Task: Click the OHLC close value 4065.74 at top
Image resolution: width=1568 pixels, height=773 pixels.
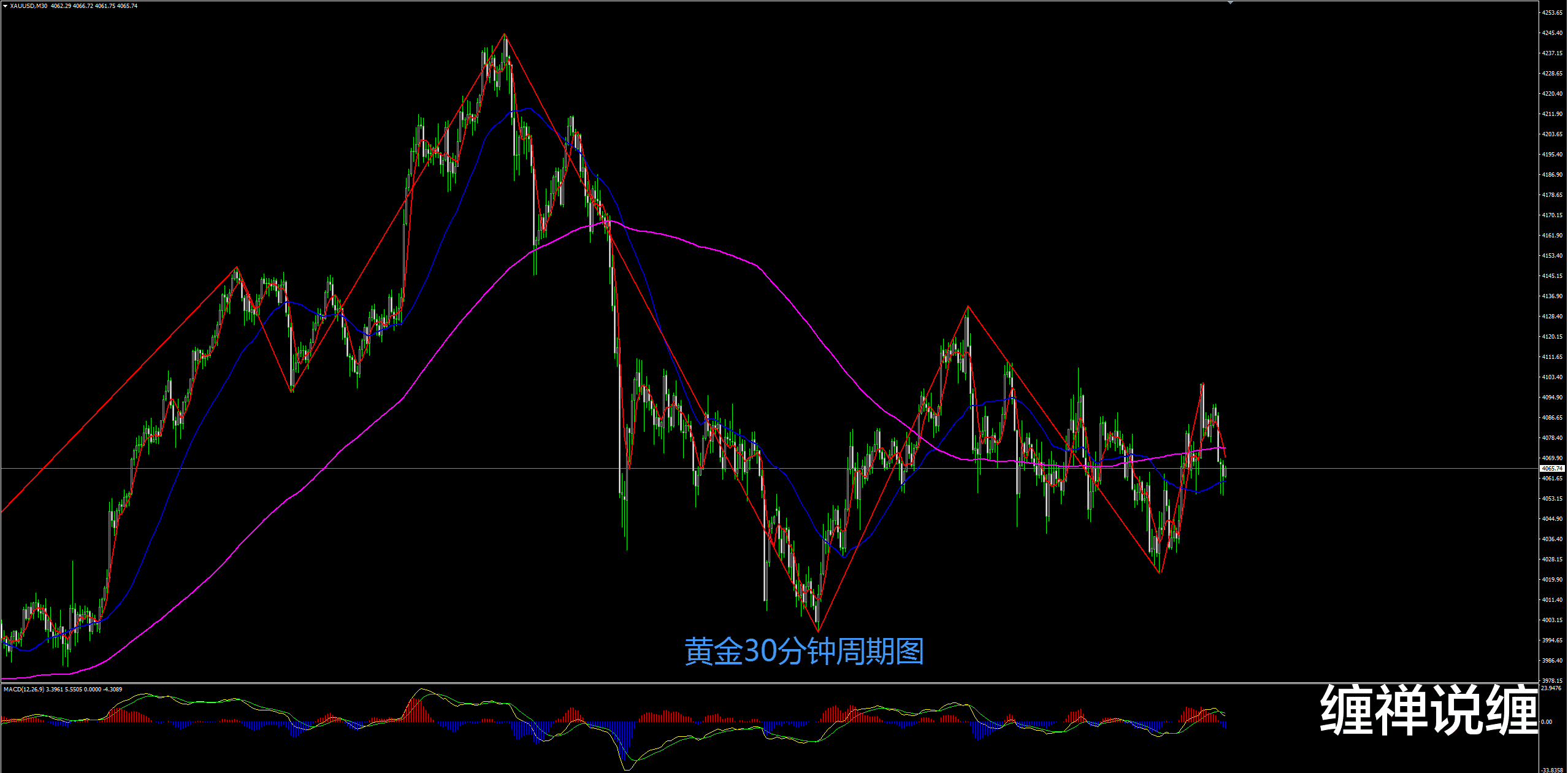Action: coord(127,6)
